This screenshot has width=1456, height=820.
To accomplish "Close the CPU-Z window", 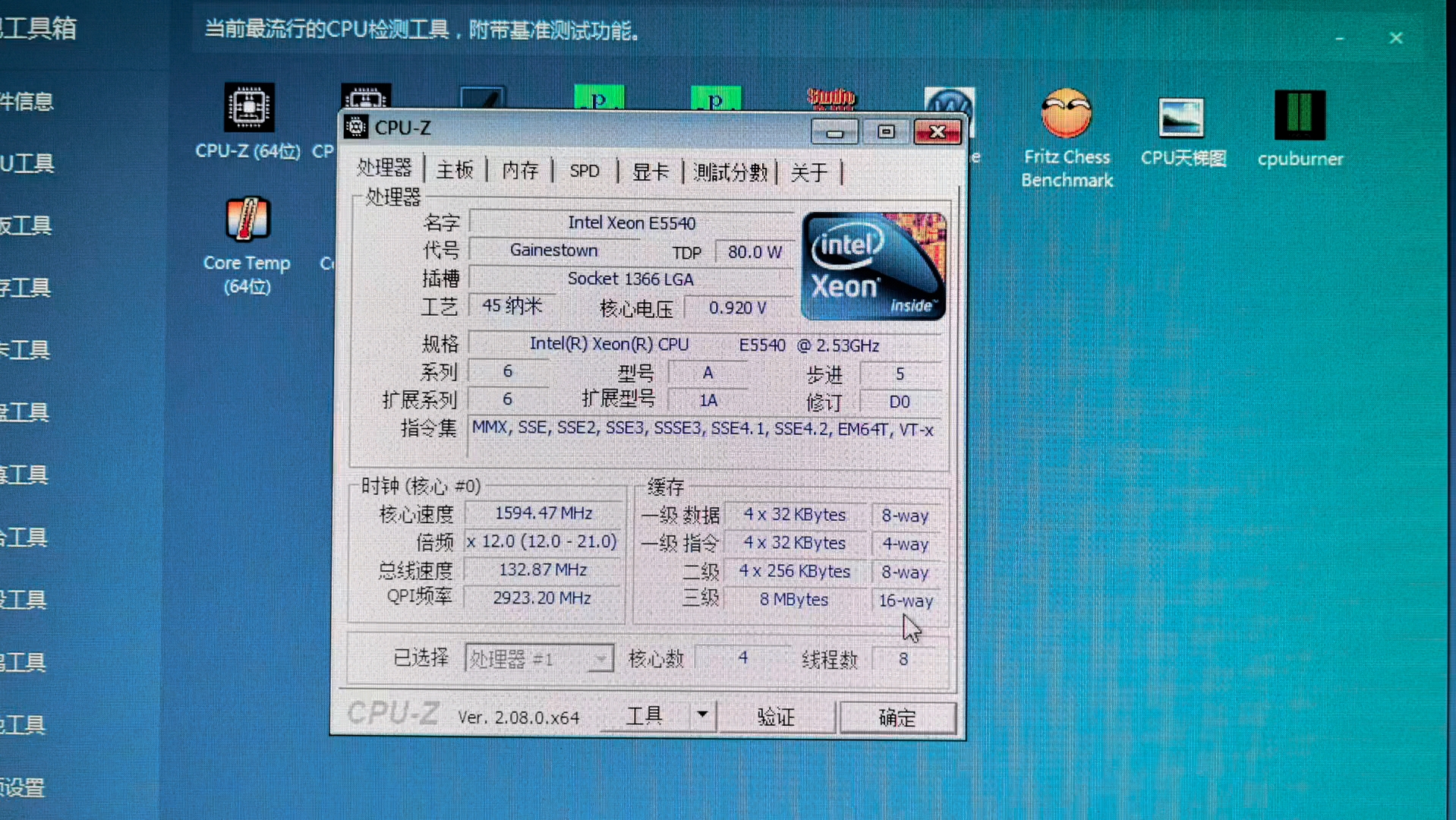I will coord(938,132).
